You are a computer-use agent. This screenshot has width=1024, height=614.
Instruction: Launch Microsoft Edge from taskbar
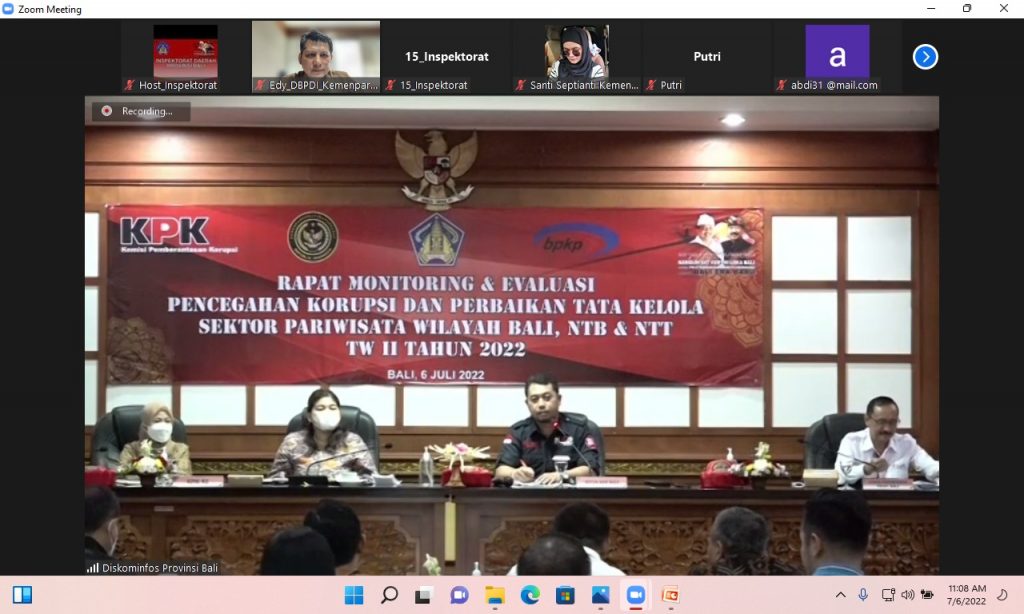pyautogui.click(x=530, y=595)
